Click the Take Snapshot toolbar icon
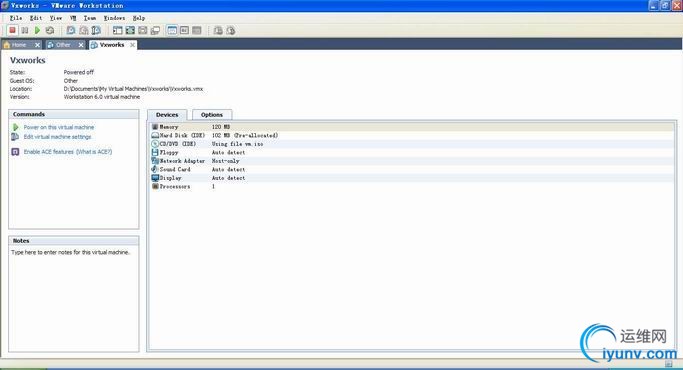 (71, 30)
